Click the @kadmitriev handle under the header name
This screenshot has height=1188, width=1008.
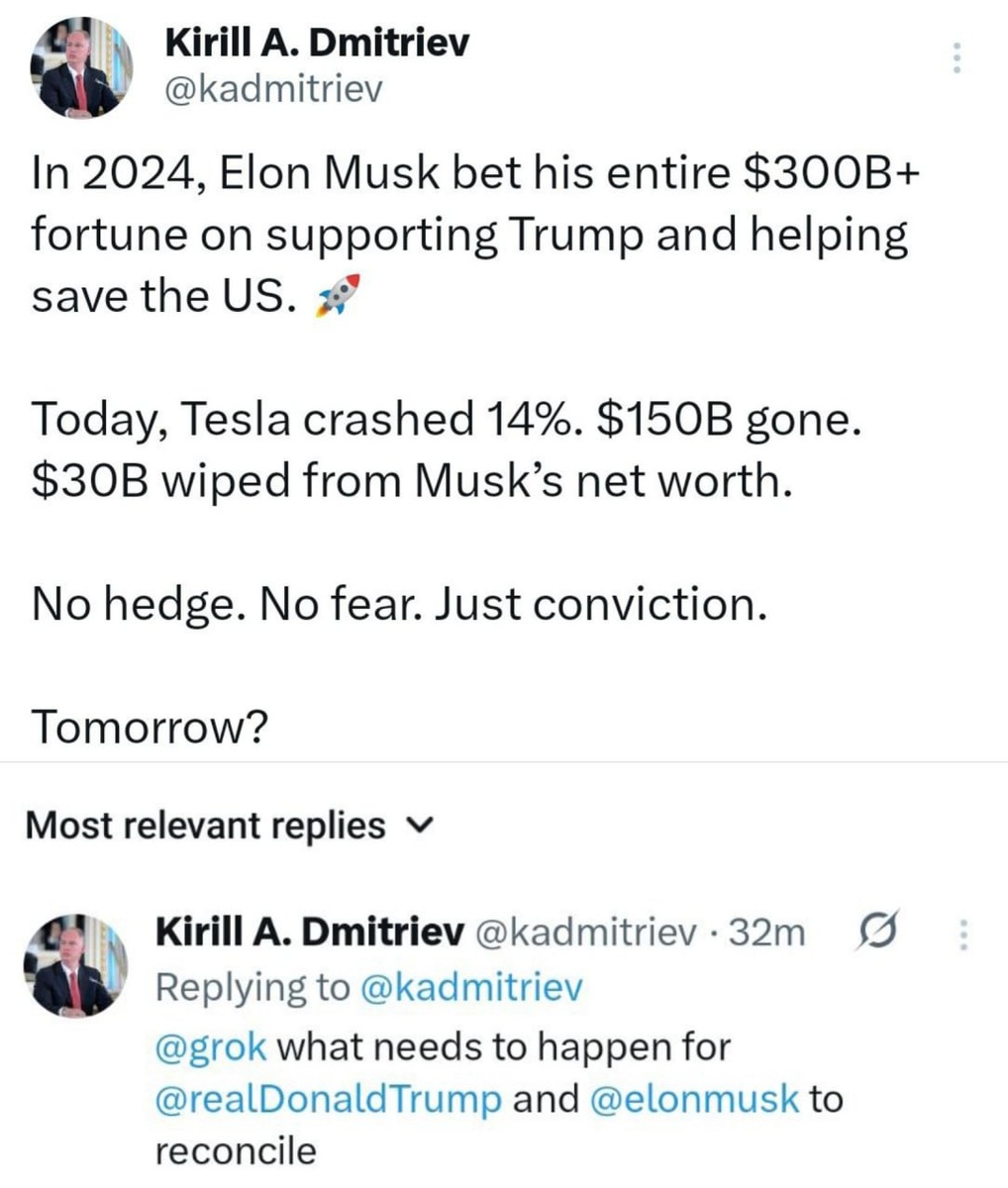(x=271, y=90)
